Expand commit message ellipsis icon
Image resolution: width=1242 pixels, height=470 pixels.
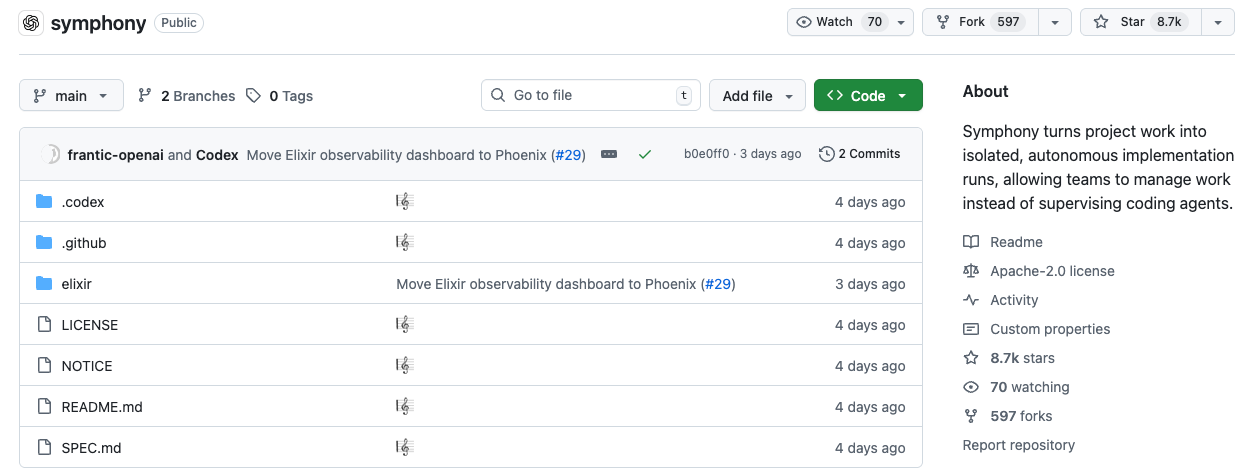coord(609,154)
